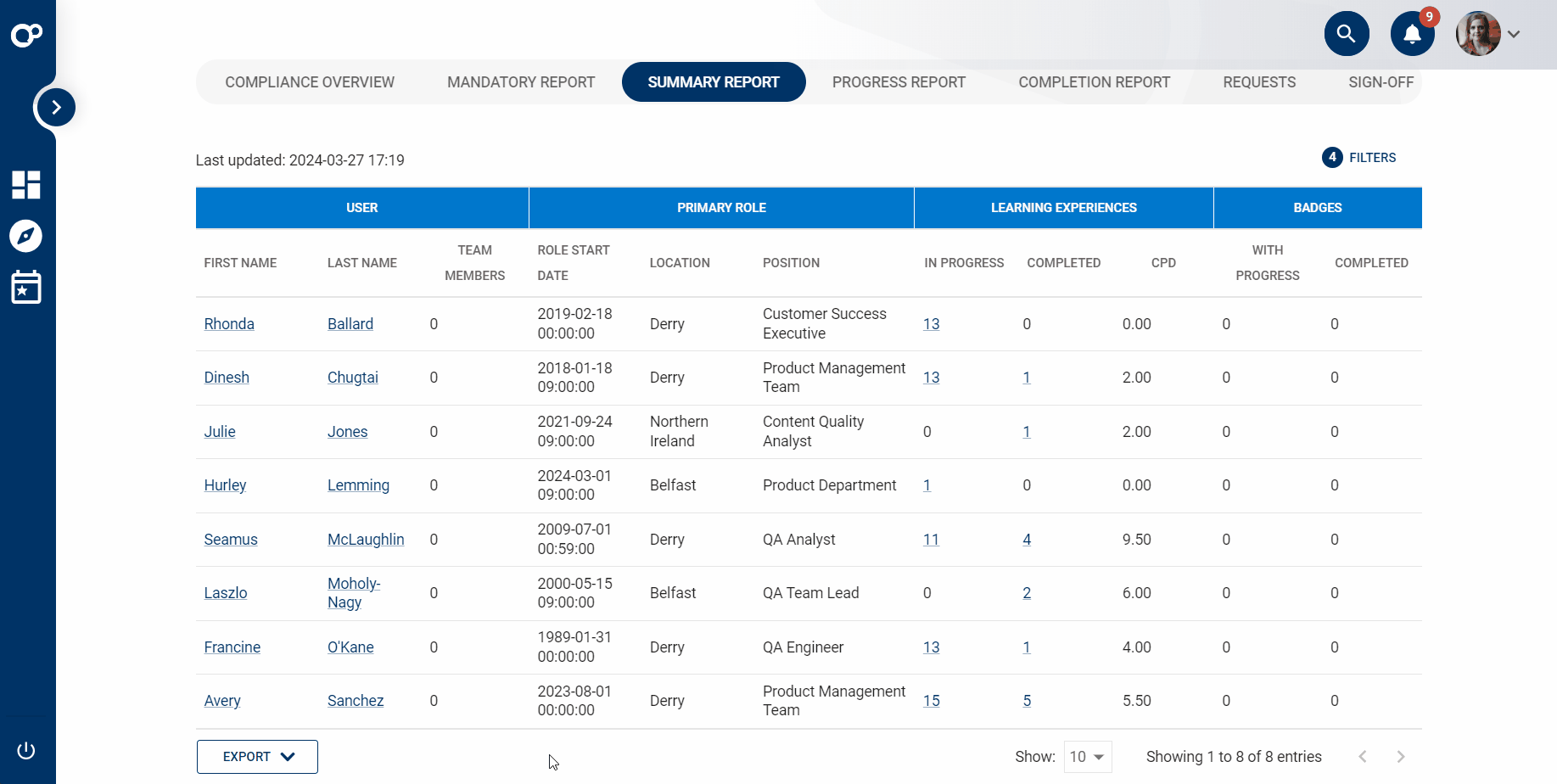
Task: View Seamus's 11 in-progress learning experiences
Action: (931, 539)
